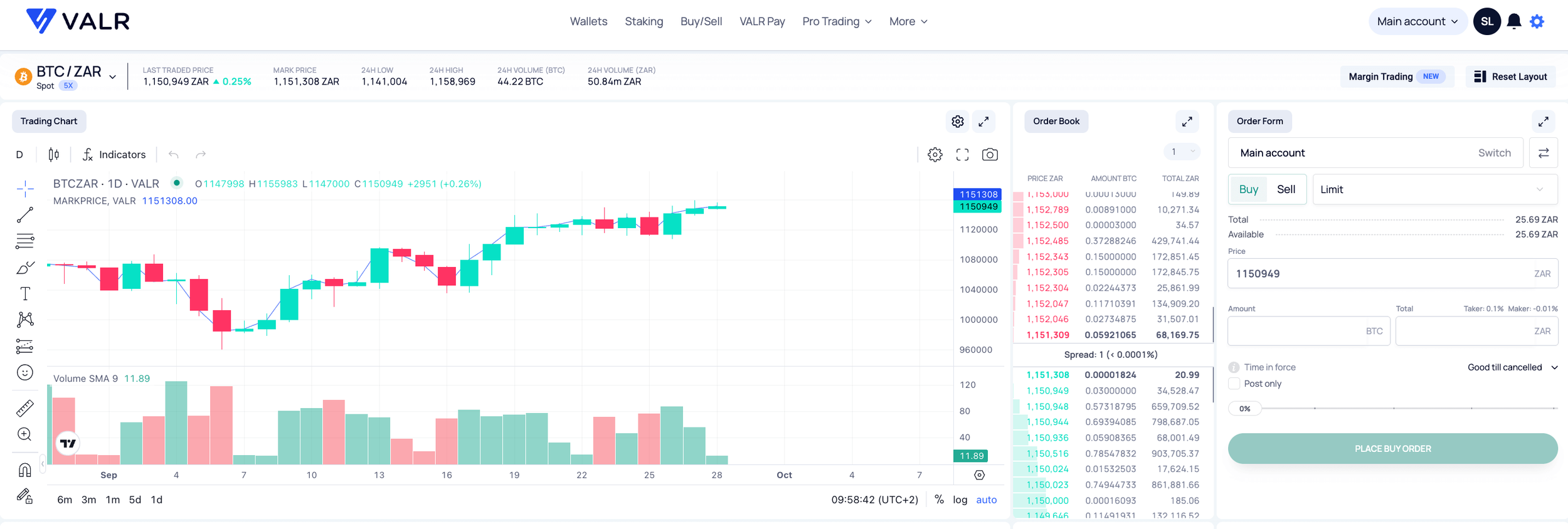Enter chart fullscreen mode
This screenshot has width=1568, height=529.
coord(962,154)
